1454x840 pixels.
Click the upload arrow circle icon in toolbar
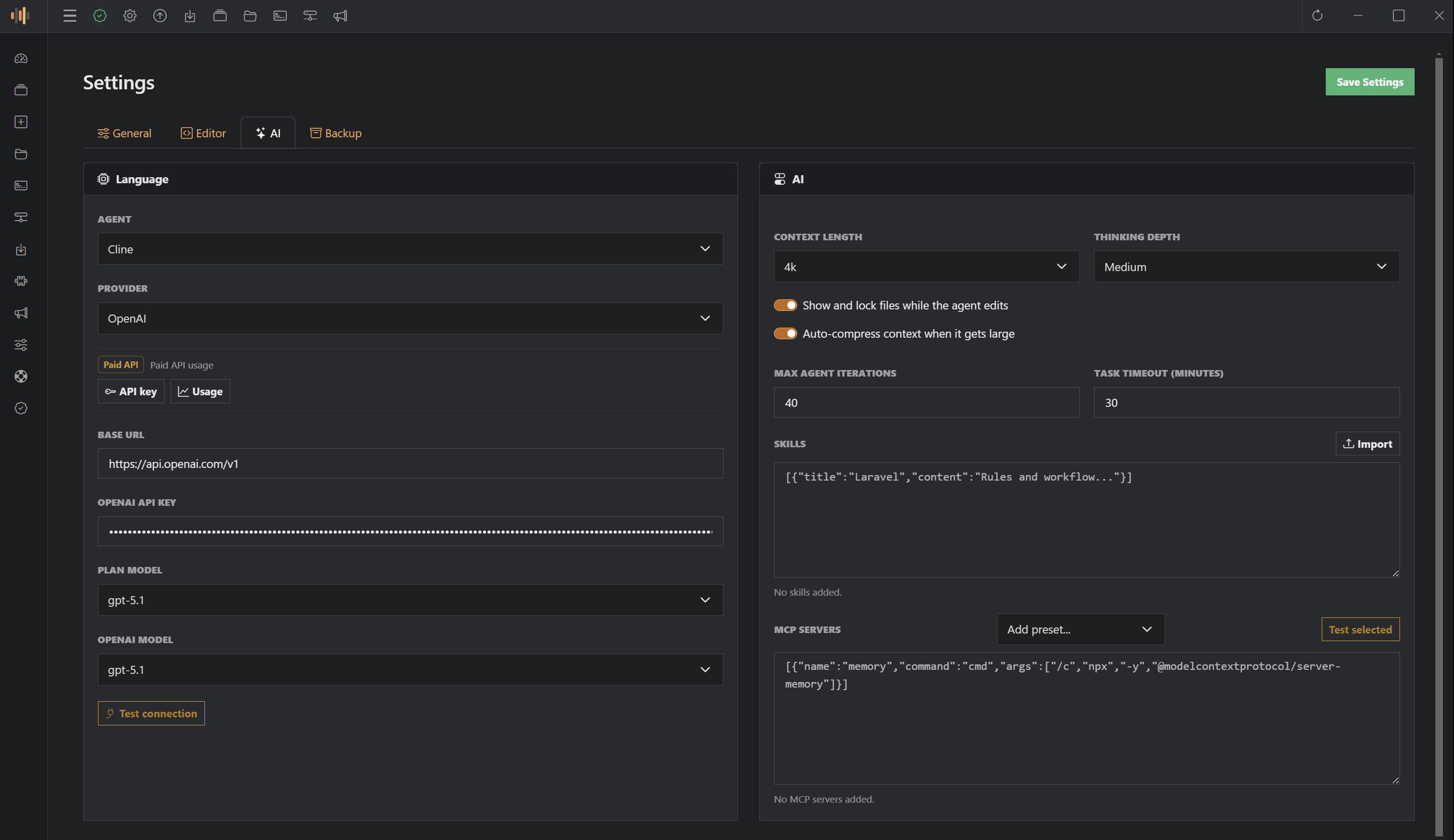[160, 16]
